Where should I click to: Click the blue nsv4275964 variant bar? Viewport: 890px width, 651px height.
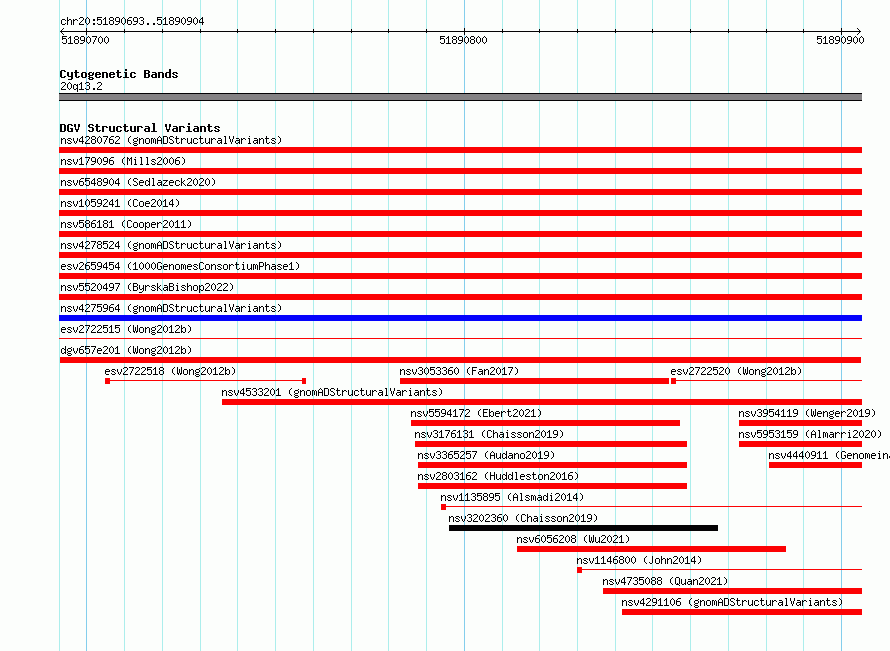pos(460,318)
